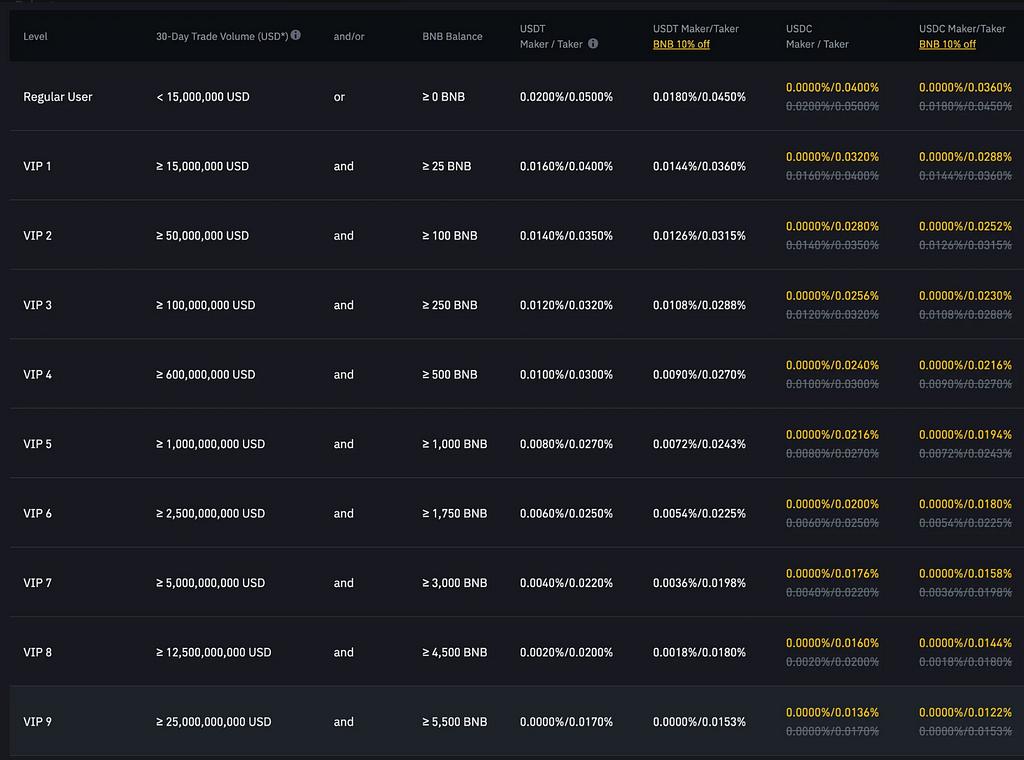Click yellow 0.0000%/0.0400% in Regular User row
The image size is (1024, 760).
click(x=832, y=87)
